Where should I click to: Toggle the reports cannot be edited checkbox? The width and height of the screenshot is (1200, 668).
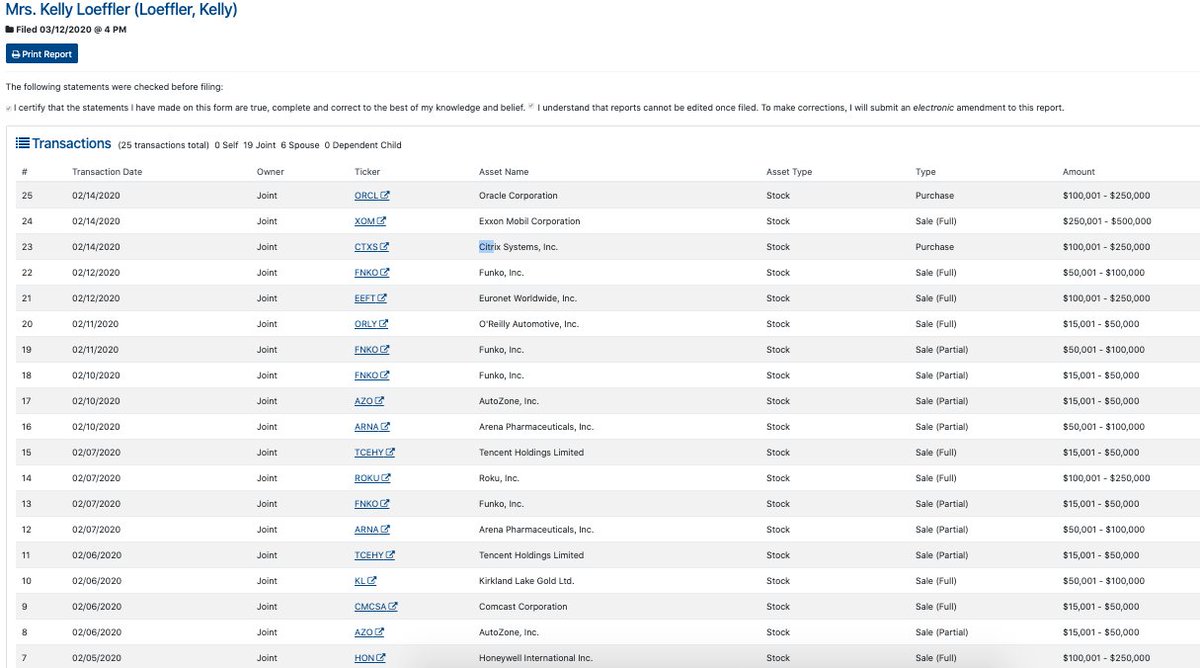[531, 107]
